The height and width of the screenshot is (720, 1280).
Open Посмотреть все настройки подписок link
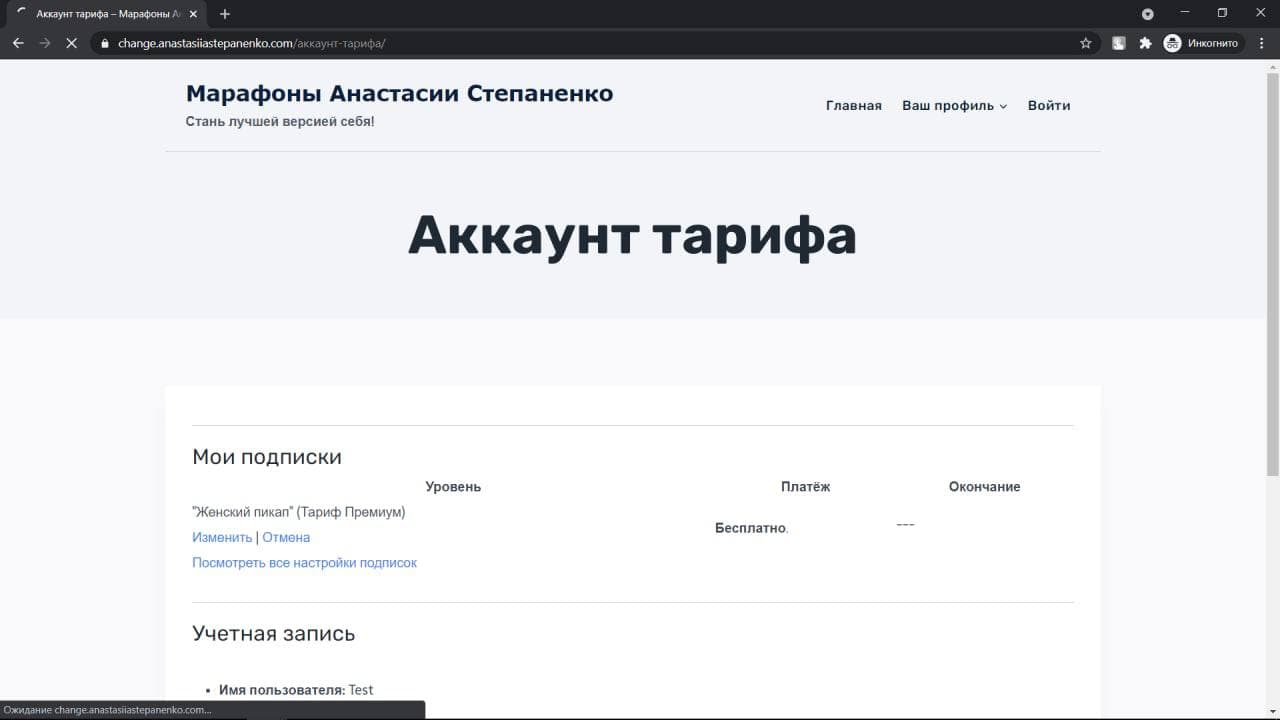(x=304, y=563)
